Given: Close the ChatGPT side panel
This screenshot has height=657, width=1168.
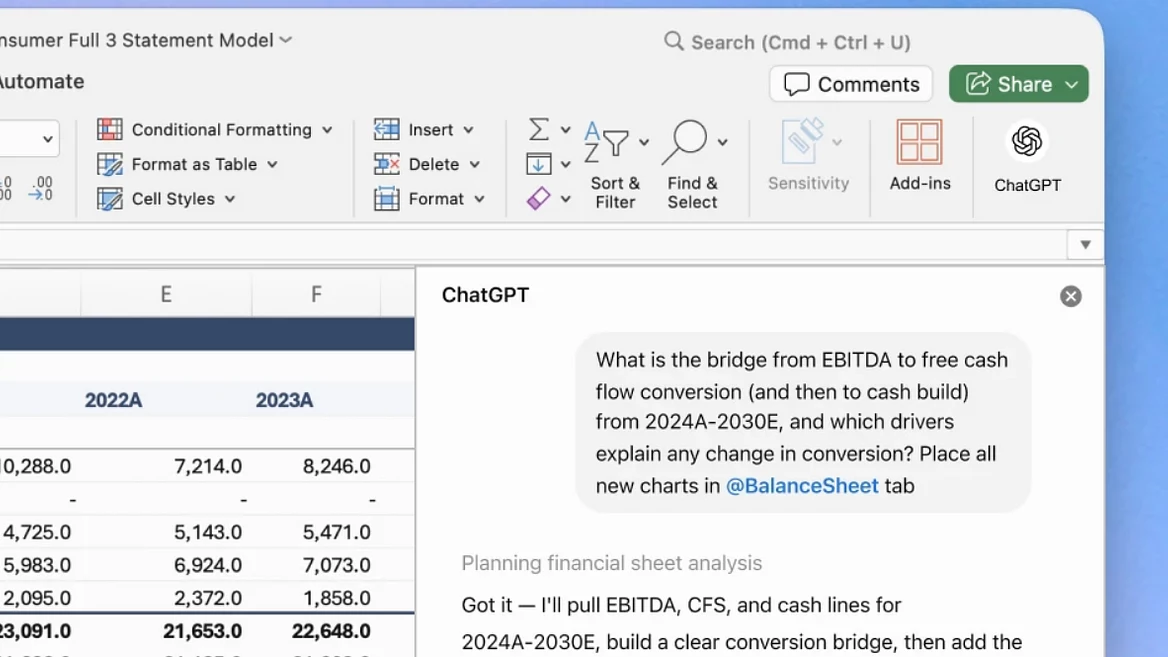Looking at the screenshot, I should pyautogui.click(x=1070, y=296).
